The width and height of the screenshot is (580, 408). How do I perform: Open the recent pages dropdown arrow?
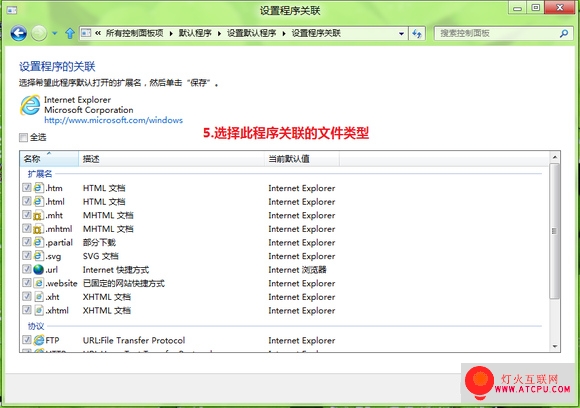55,34
